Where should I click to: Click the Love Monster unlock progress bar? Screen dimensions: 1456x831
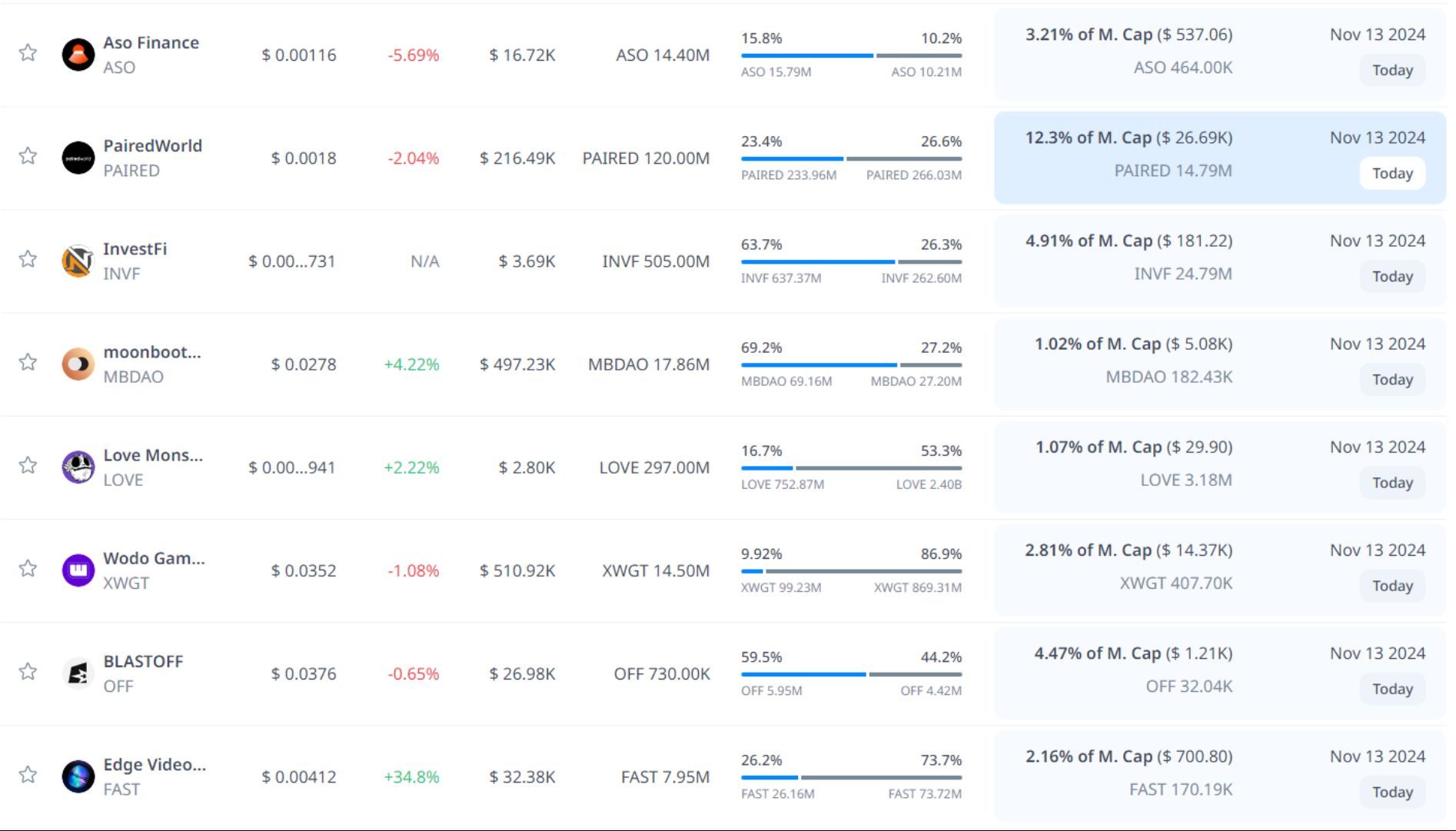851,467
